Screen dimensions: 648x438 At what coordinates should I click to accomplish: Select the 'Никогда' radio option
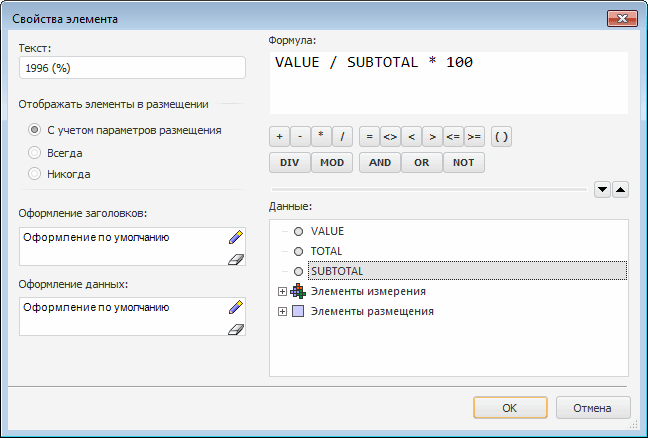click(x=35, y=174)
